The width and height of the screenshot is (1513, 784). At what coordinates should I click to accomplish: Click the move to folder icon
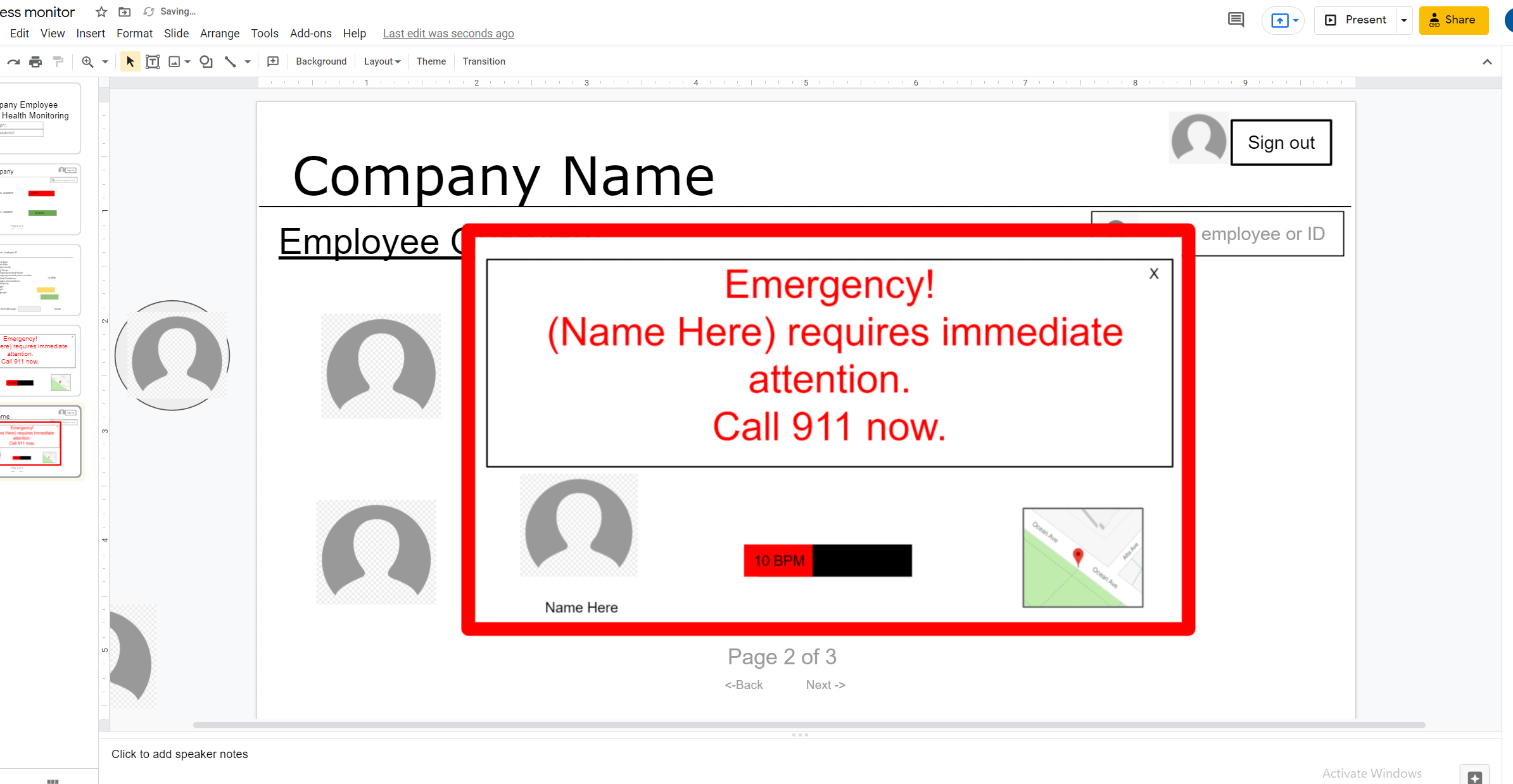(x=125, y=11)
